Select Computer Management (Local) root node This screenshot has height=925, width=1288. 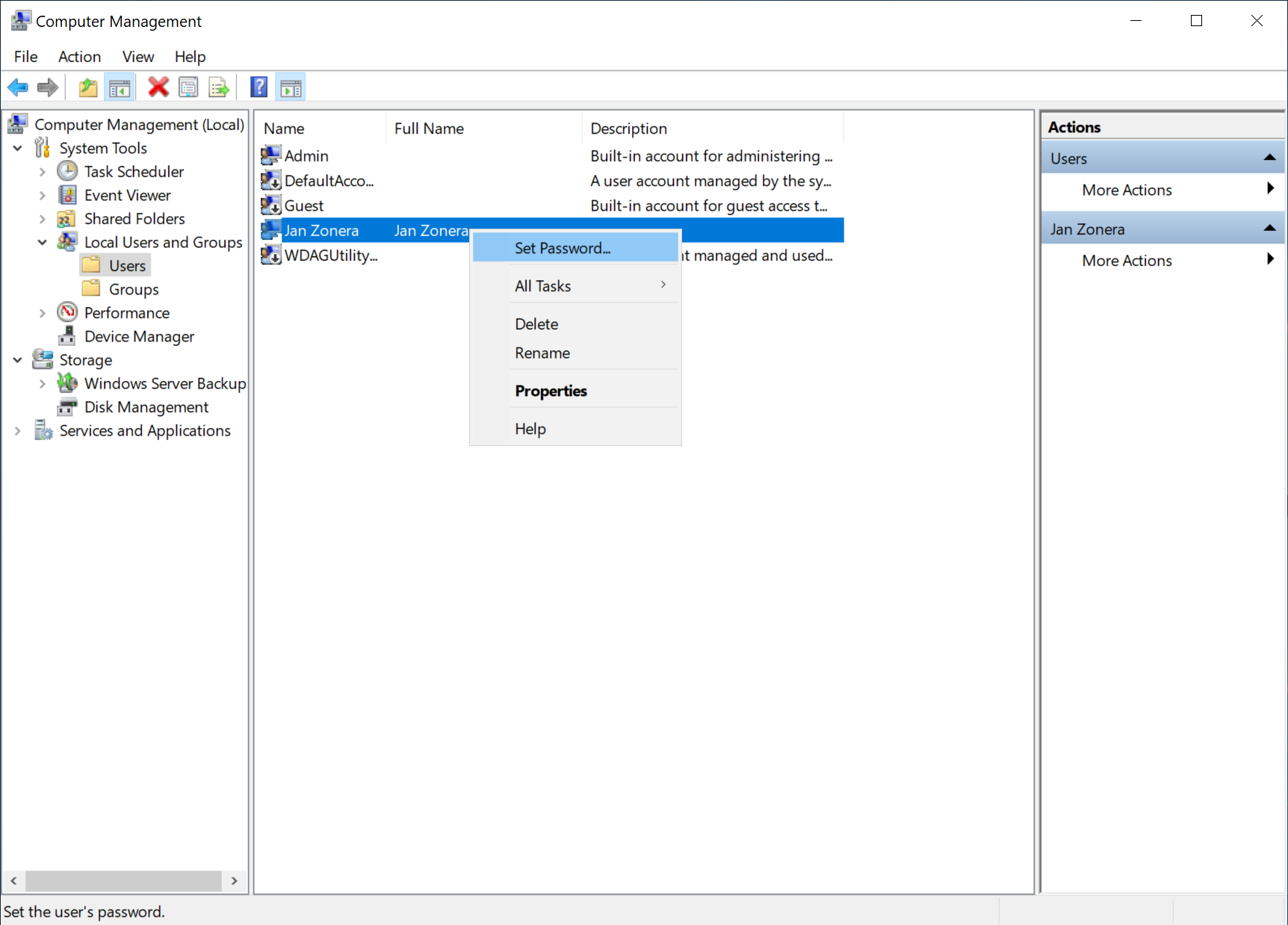coord(139,124)
